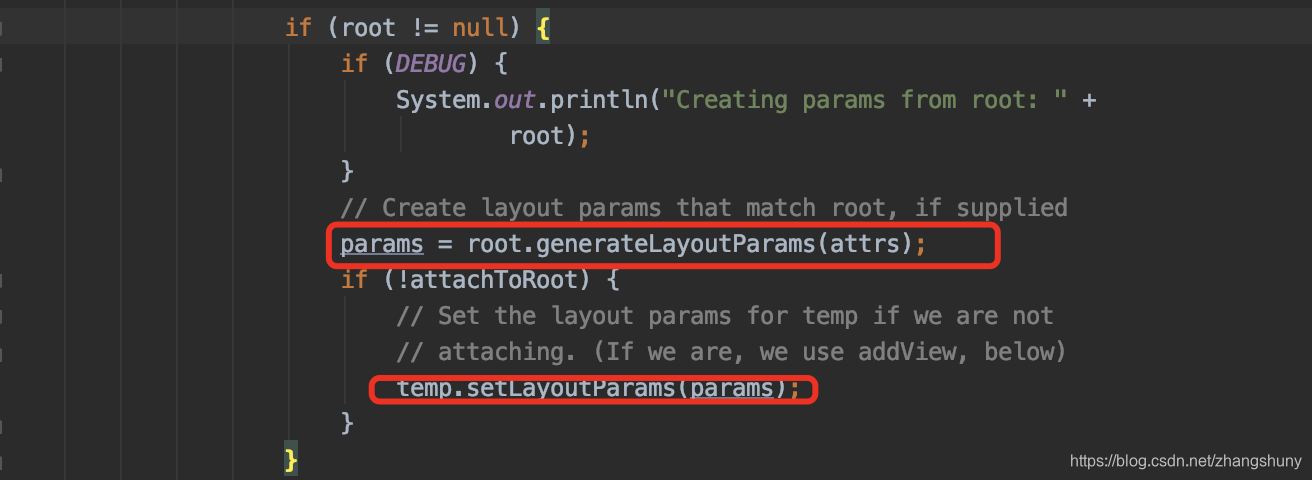This screenshot has width=1312, height=480.
Task: Click the highlighted opening brace after 'root != null'
Action: [544, 28]
